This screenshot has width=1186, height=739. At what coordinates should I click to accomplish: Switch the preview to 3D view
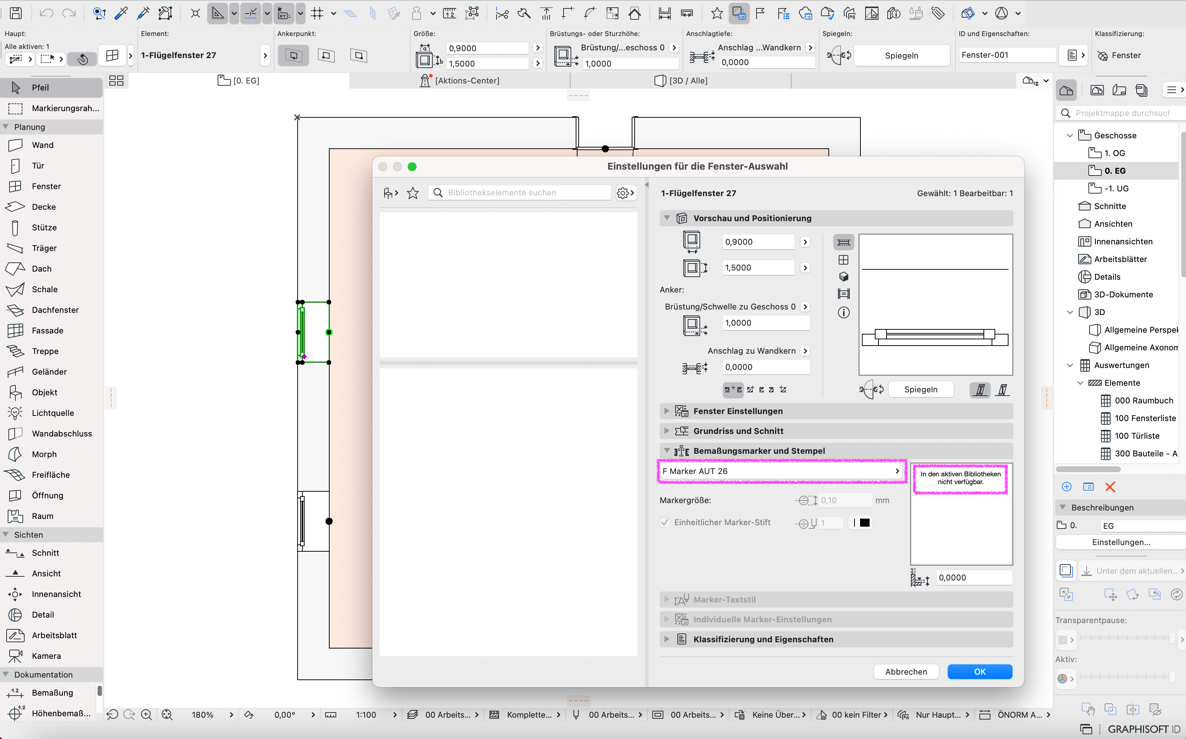[843, 277]
